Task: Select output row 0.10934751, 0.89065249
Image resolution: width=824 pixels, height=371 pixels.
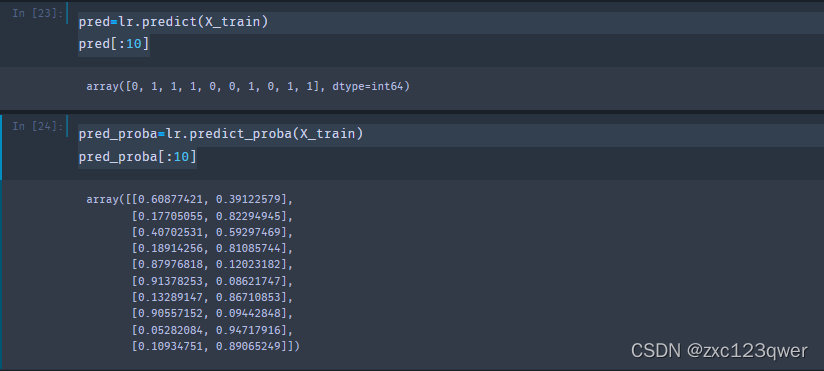Action: pyautogui.click(x=215, y=346)
